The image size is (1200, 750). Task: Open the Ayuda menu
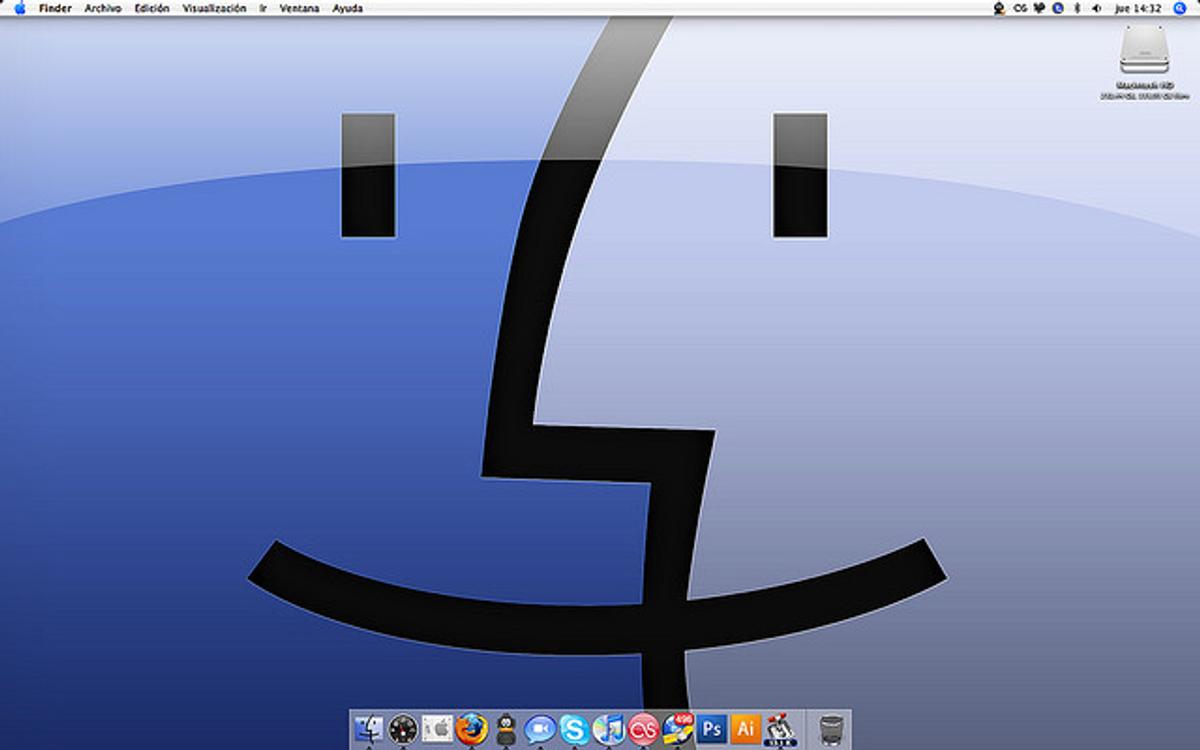coord(348,8)
